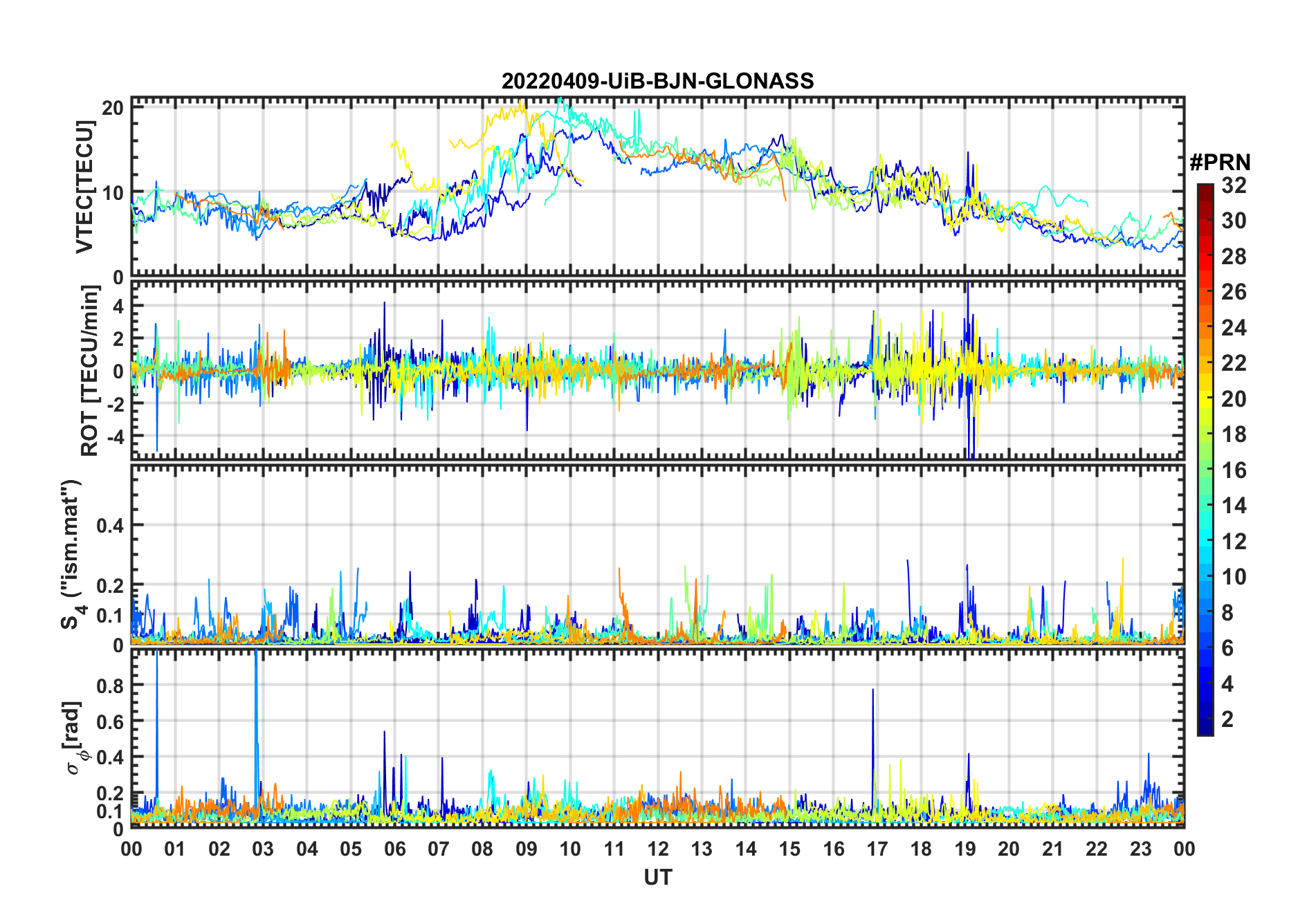Click the colorbar tick label 16
The height and width of the screenshot is (920, 1316).
(1234, 470)
